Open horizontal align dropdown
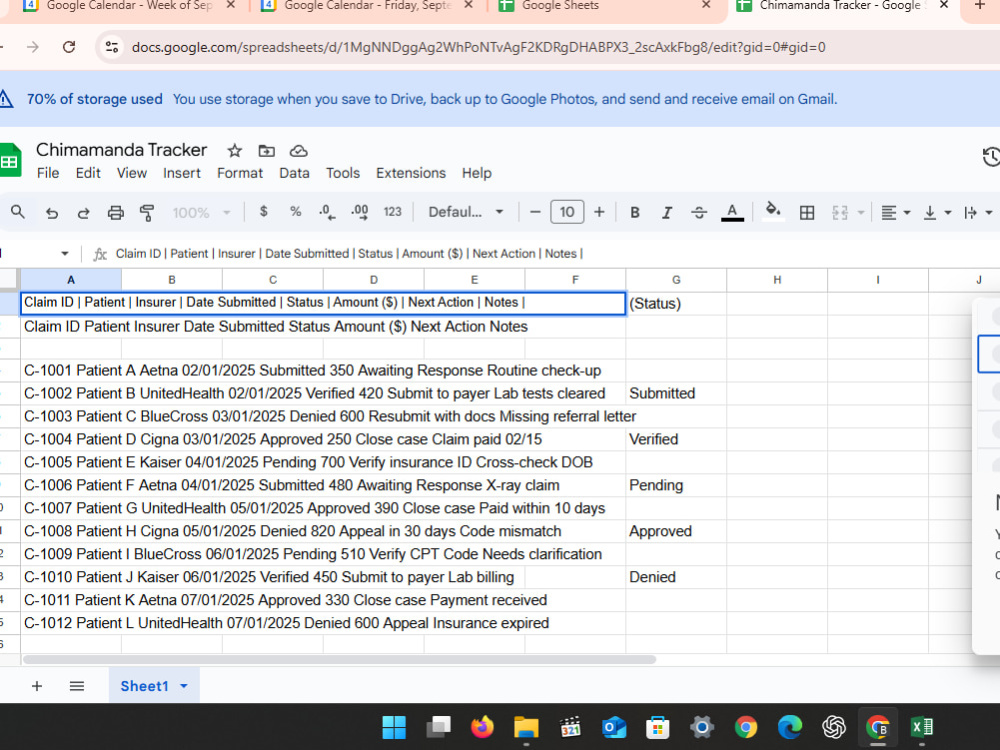 (x=895, y=212)
